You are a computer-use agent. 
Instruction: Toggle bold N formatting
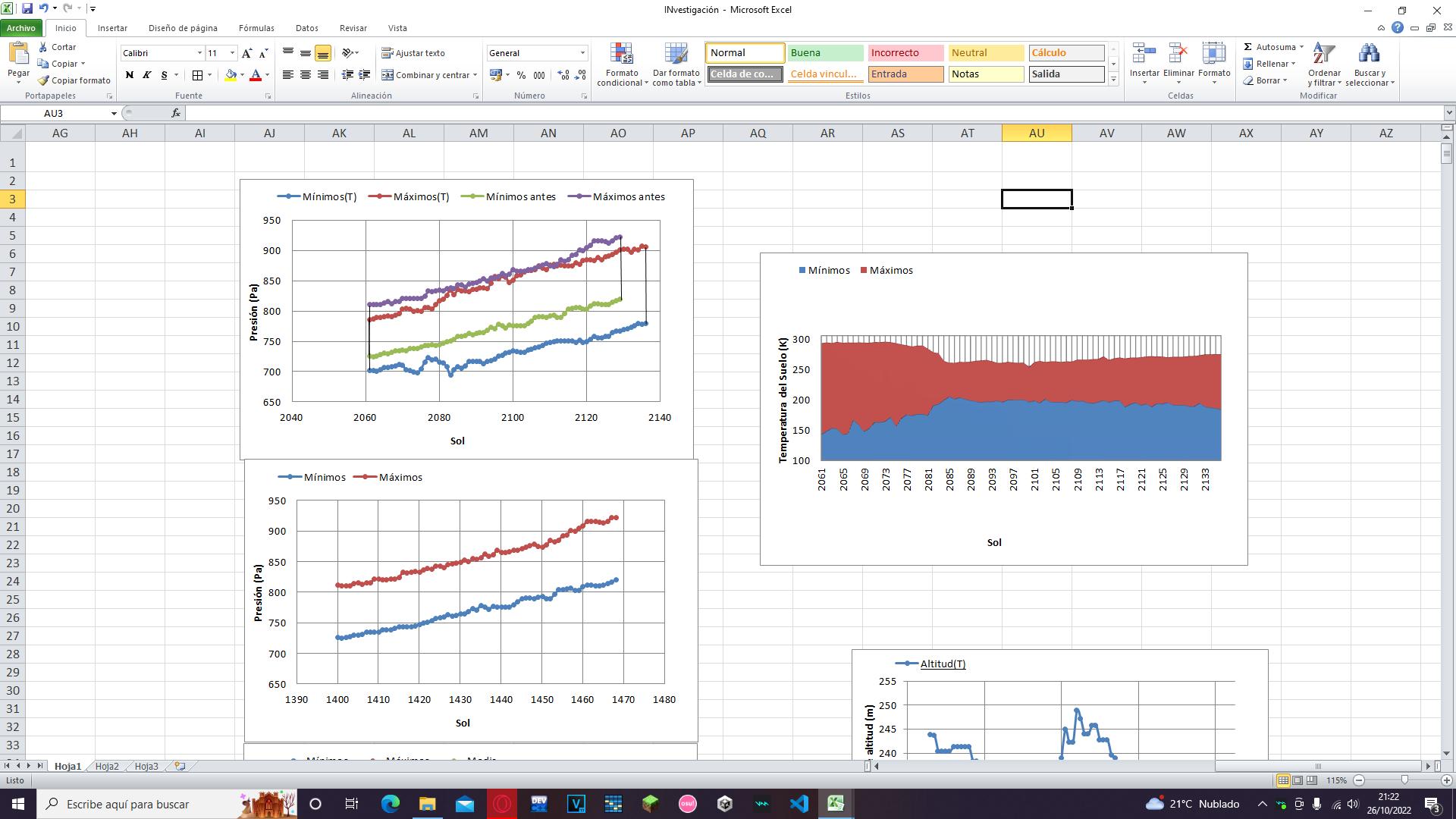coord(130,75)
